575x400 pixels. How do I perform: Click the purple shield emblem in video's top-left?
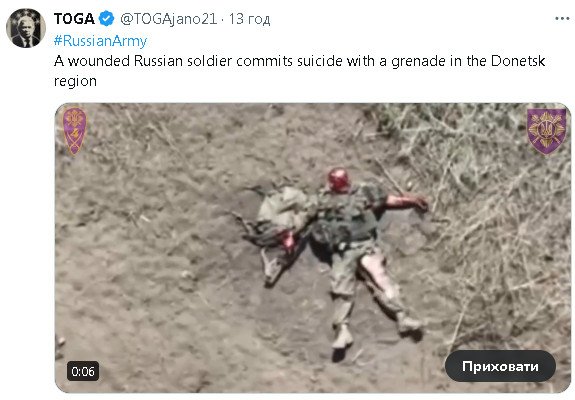point(74,131)
